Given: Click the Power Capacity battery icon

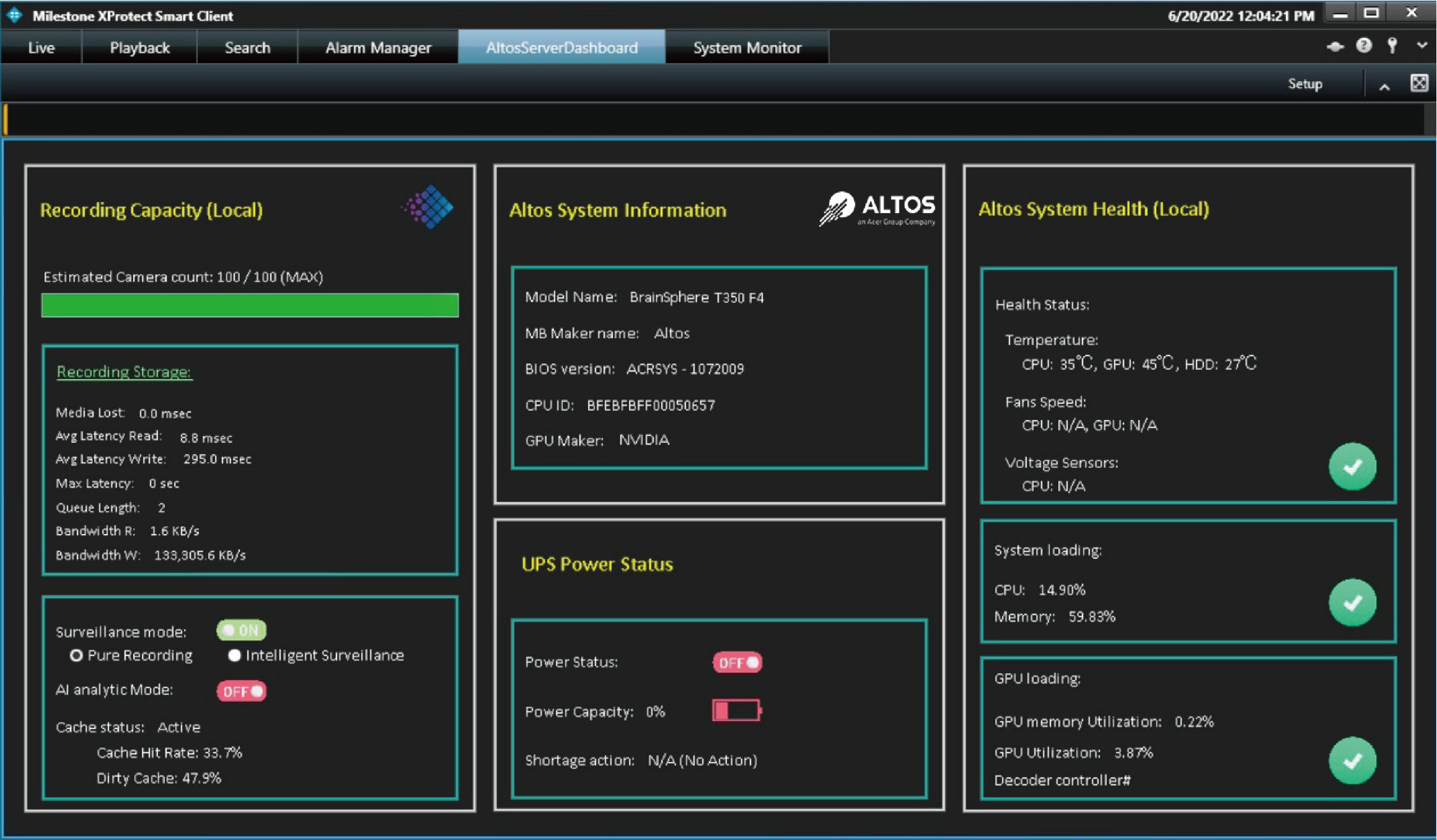Looking at the screenshot, I should coord(737,711).
